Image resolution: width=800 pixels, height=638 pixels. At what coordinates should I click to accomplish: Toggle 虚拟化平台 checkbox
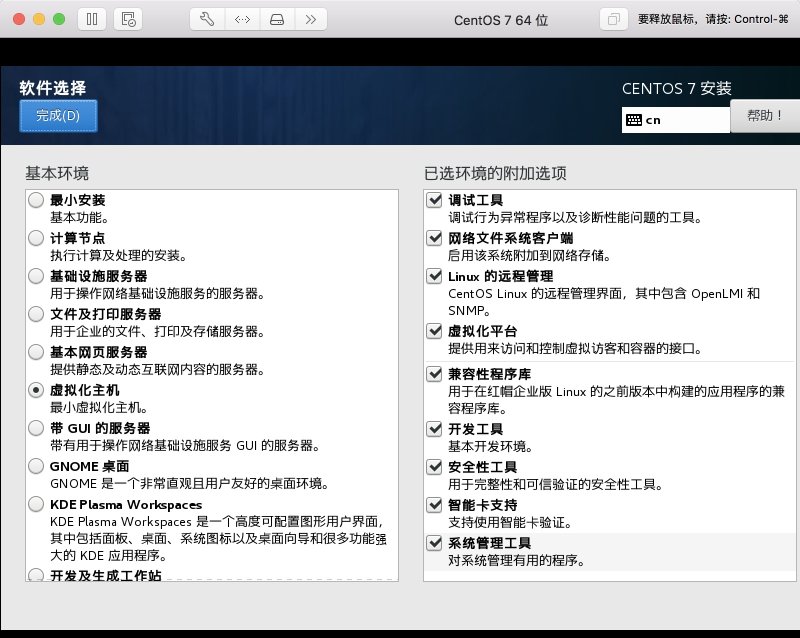[x=434, y=331]
